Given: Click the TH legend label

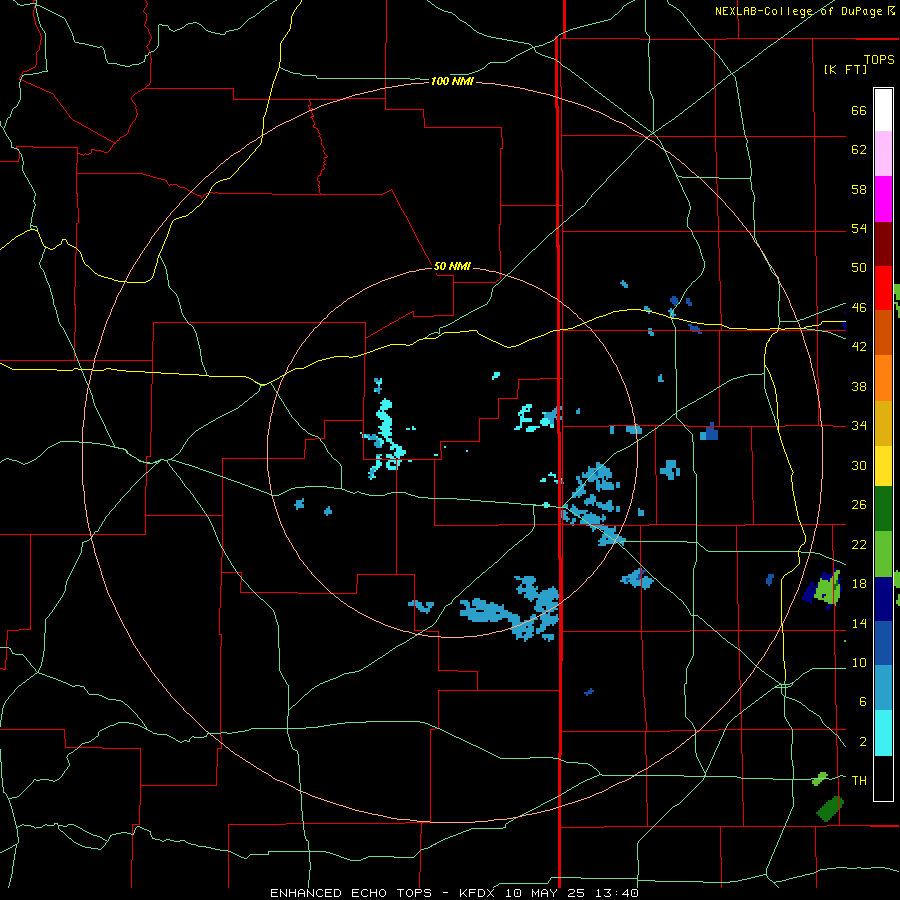Looking at the screenshot, I should coord(859,781).
